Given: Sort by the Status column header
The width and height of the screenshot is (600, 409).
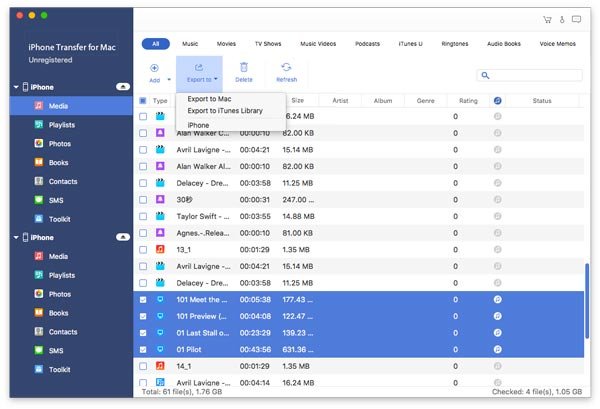Looking at the screenshot, I should coord(542,101).
